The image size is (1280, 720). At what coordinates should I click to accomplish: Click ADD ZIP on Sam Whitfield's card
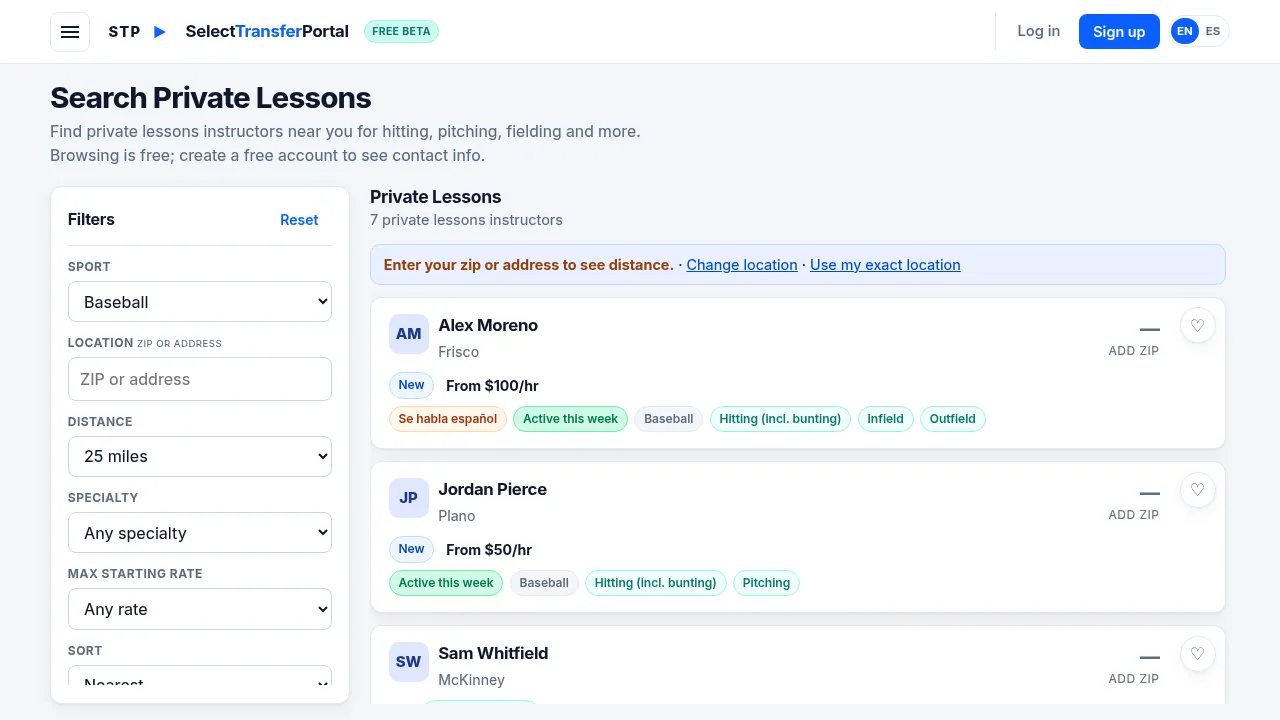pyautogui.click(x=1134, y=679)
